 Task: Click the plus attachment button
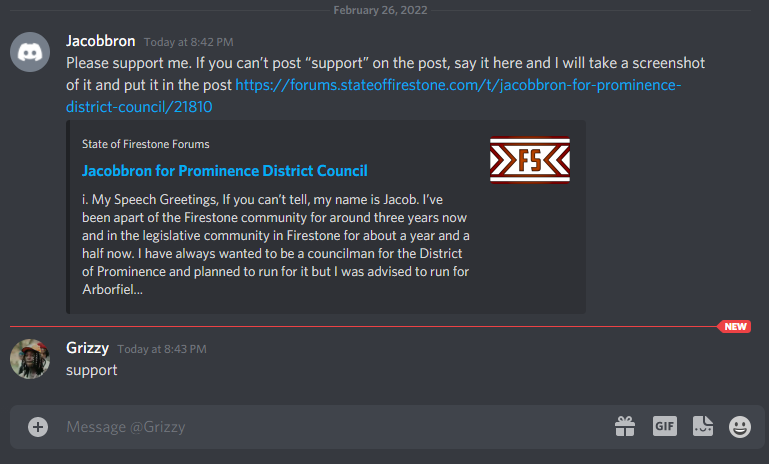(x=38, y=427)
